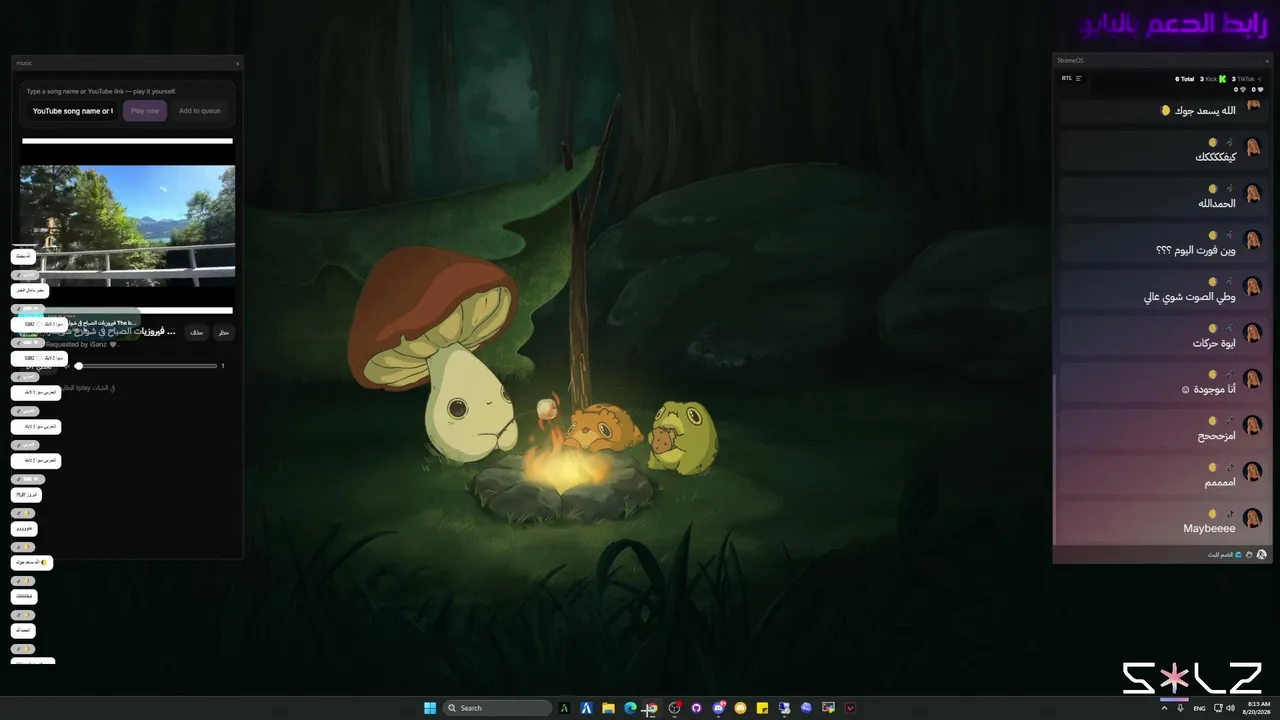Click the green Kick icon in chat header

[1222, 78]
